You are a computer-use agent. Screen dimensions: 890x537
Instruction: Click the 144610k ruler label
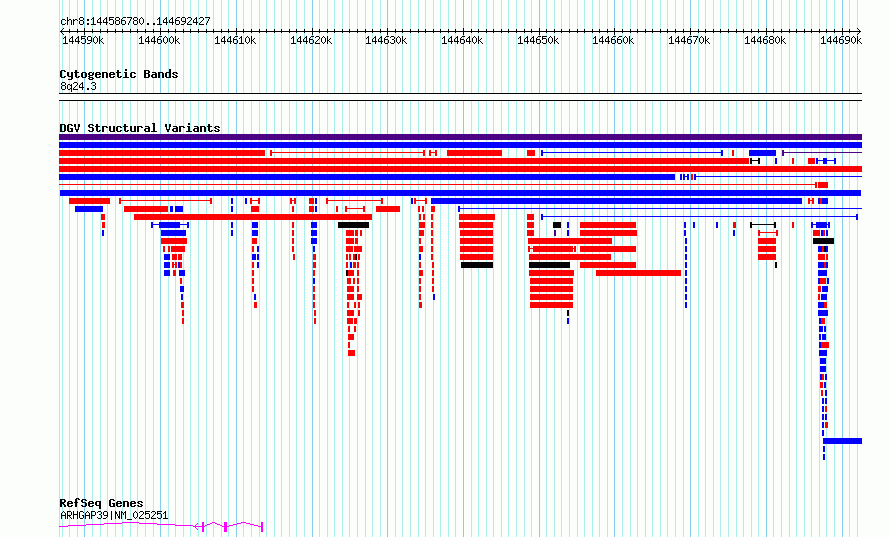tap(235, 40)
